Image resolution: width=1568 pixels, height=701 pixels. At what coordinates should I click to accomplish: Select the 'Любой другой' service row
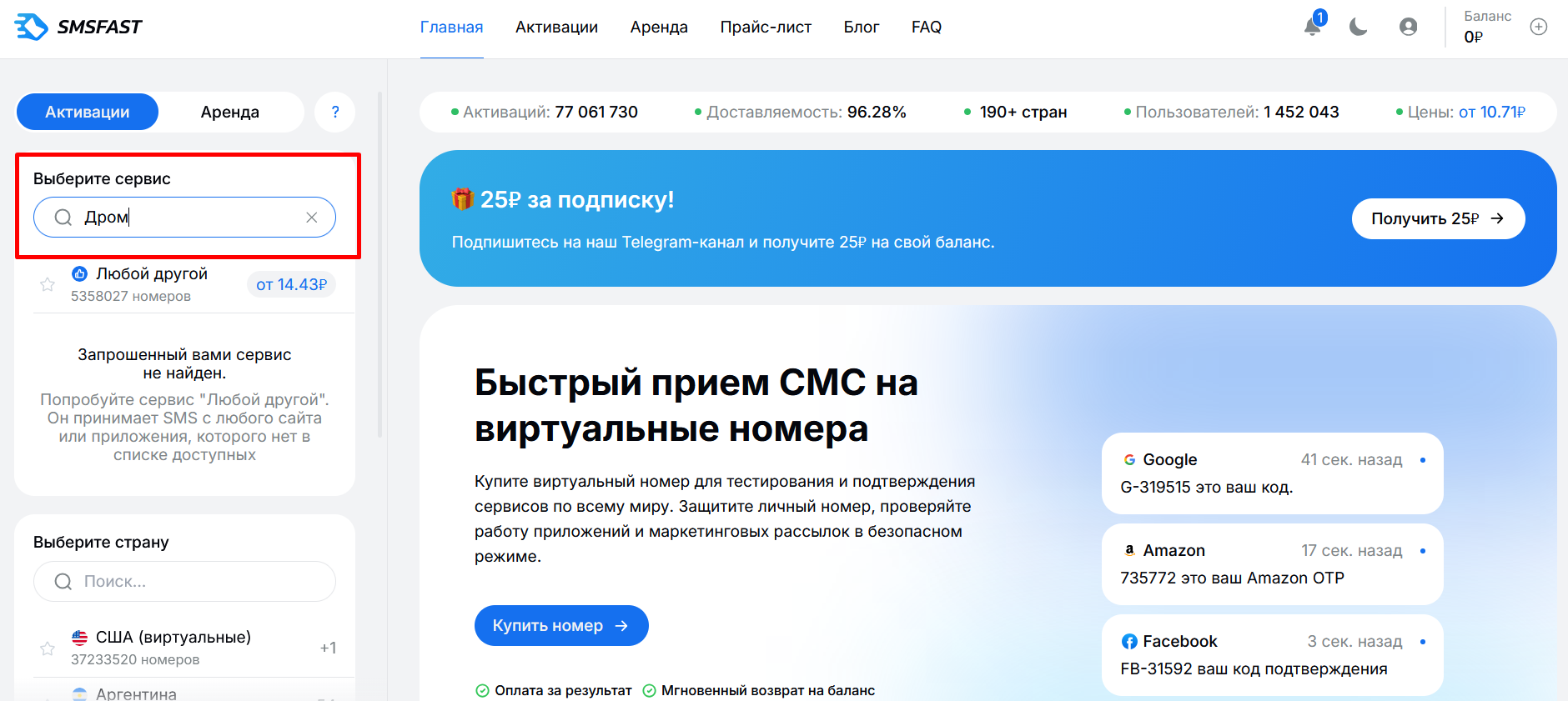pos(193,285)
